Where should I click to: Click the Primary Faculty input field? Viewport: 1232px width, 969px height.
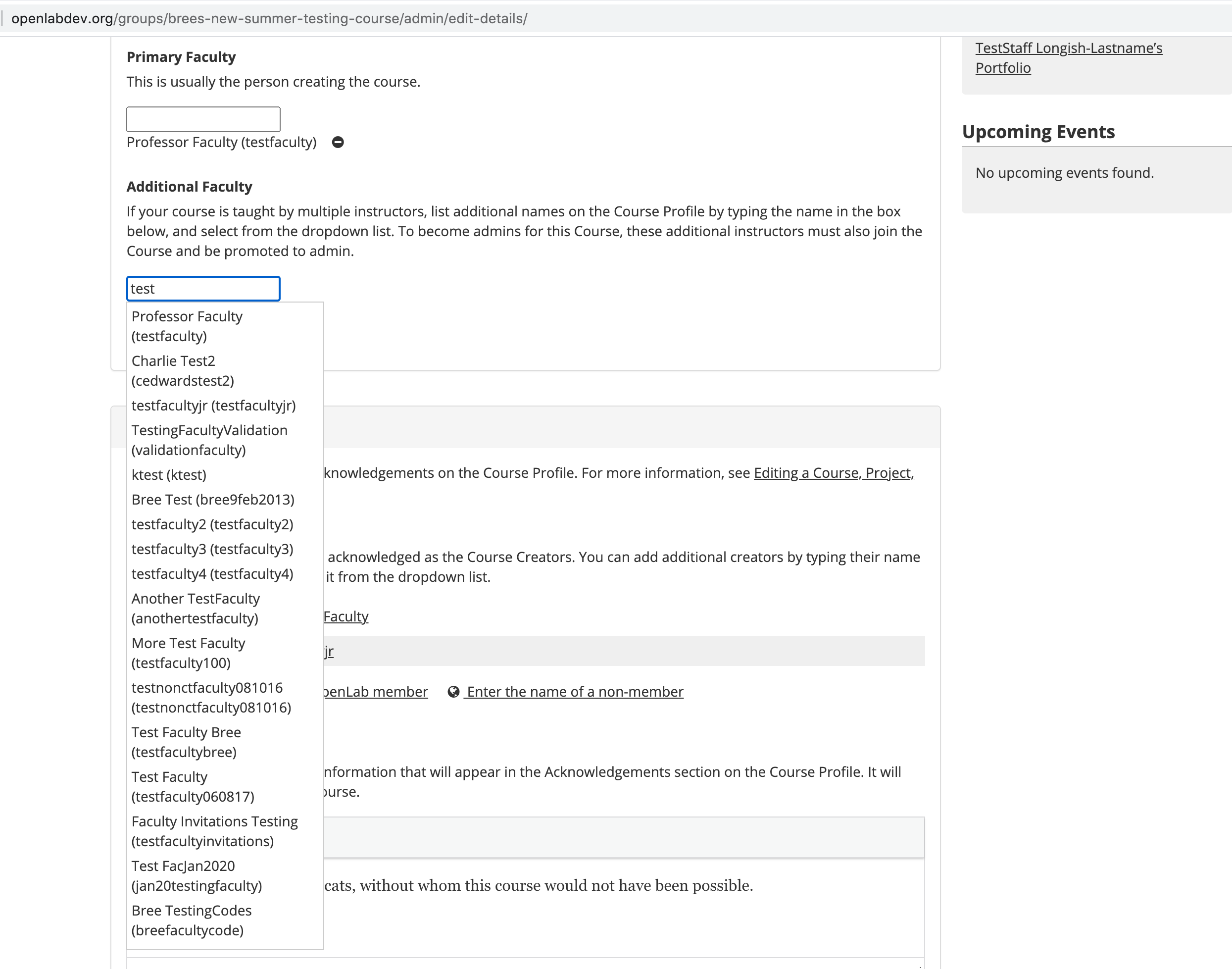[203, 119]
